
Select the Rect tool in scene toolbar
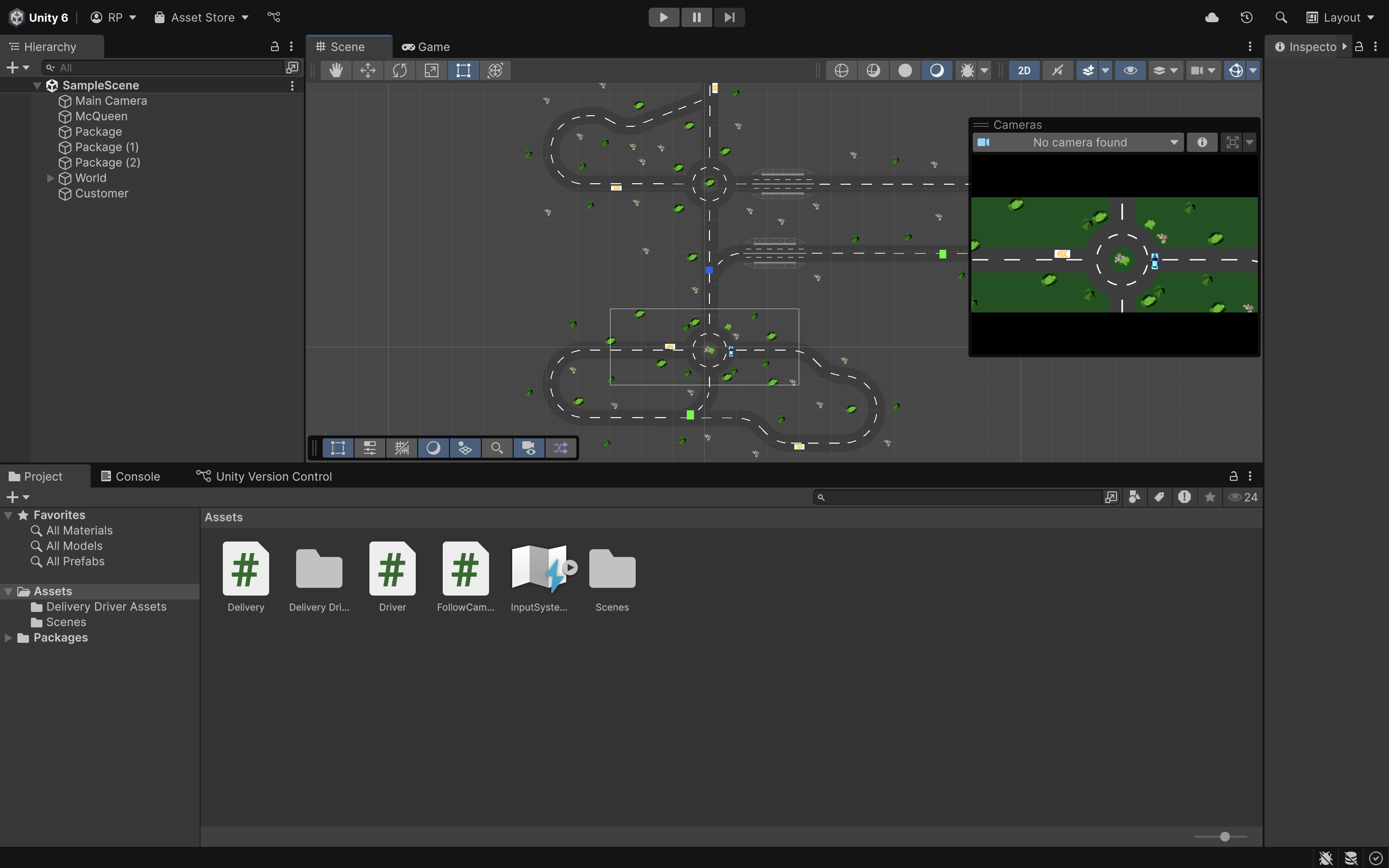click(463, 70)
